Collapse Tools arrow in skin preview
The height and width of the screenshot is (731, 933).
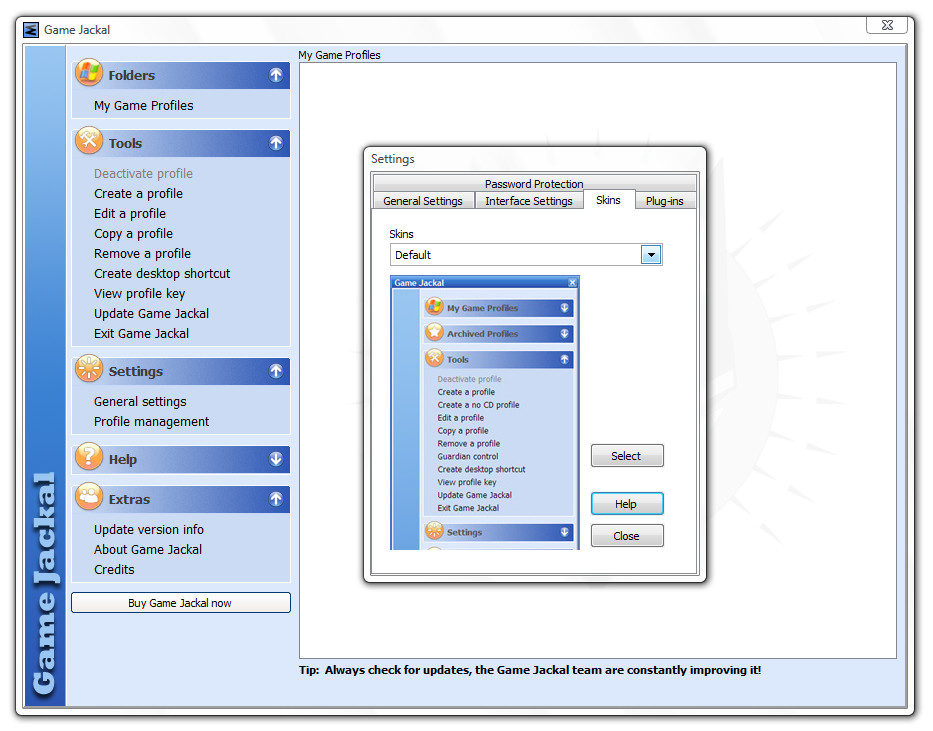coord(565,359)
